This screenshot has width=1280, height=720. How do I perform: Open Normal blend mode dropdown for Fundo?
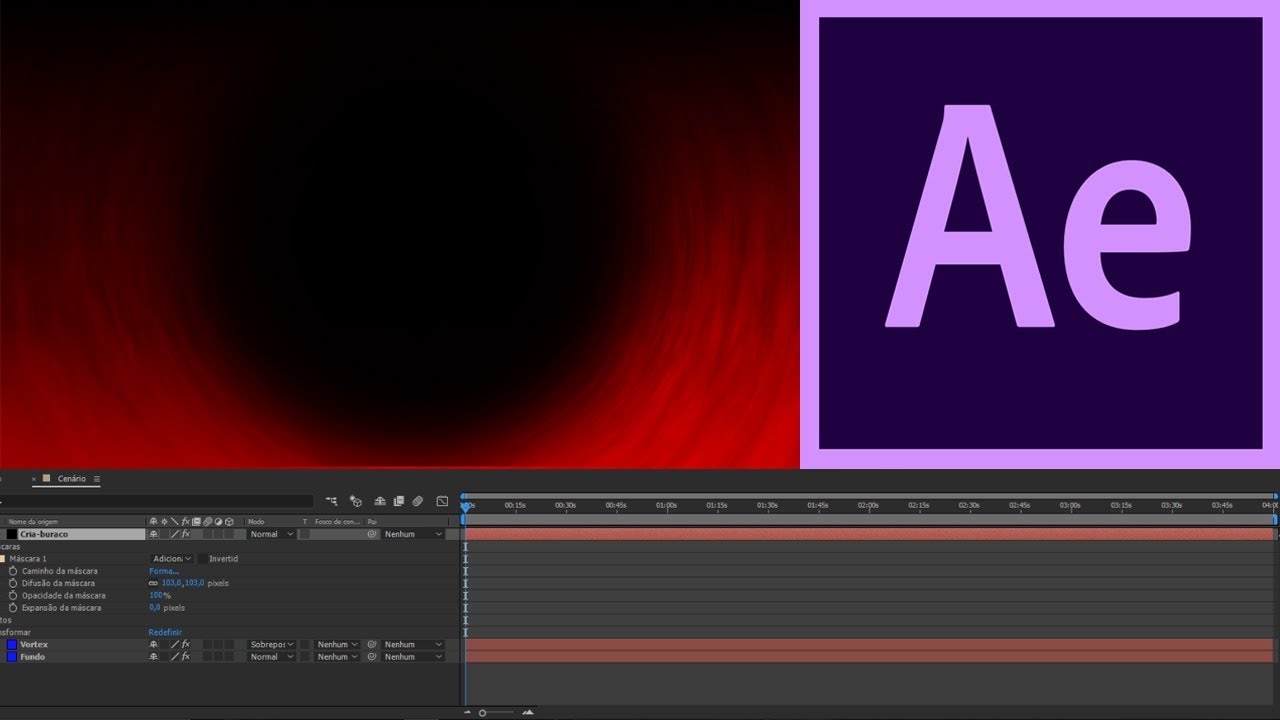[271, 657]
